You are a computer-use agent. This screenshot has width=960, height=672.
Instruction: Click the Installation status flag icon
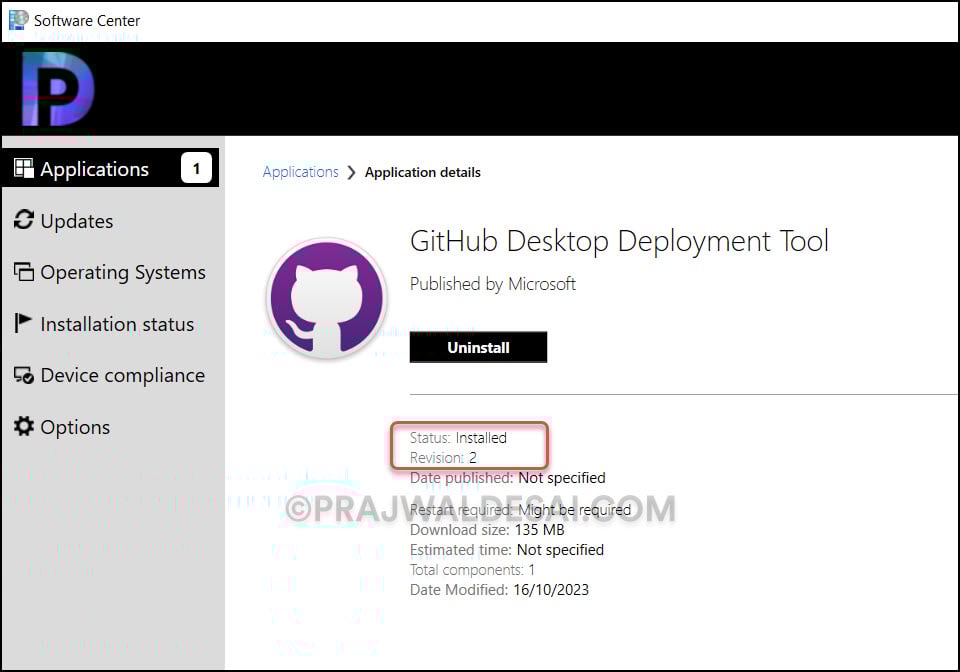tap(23, 323)
